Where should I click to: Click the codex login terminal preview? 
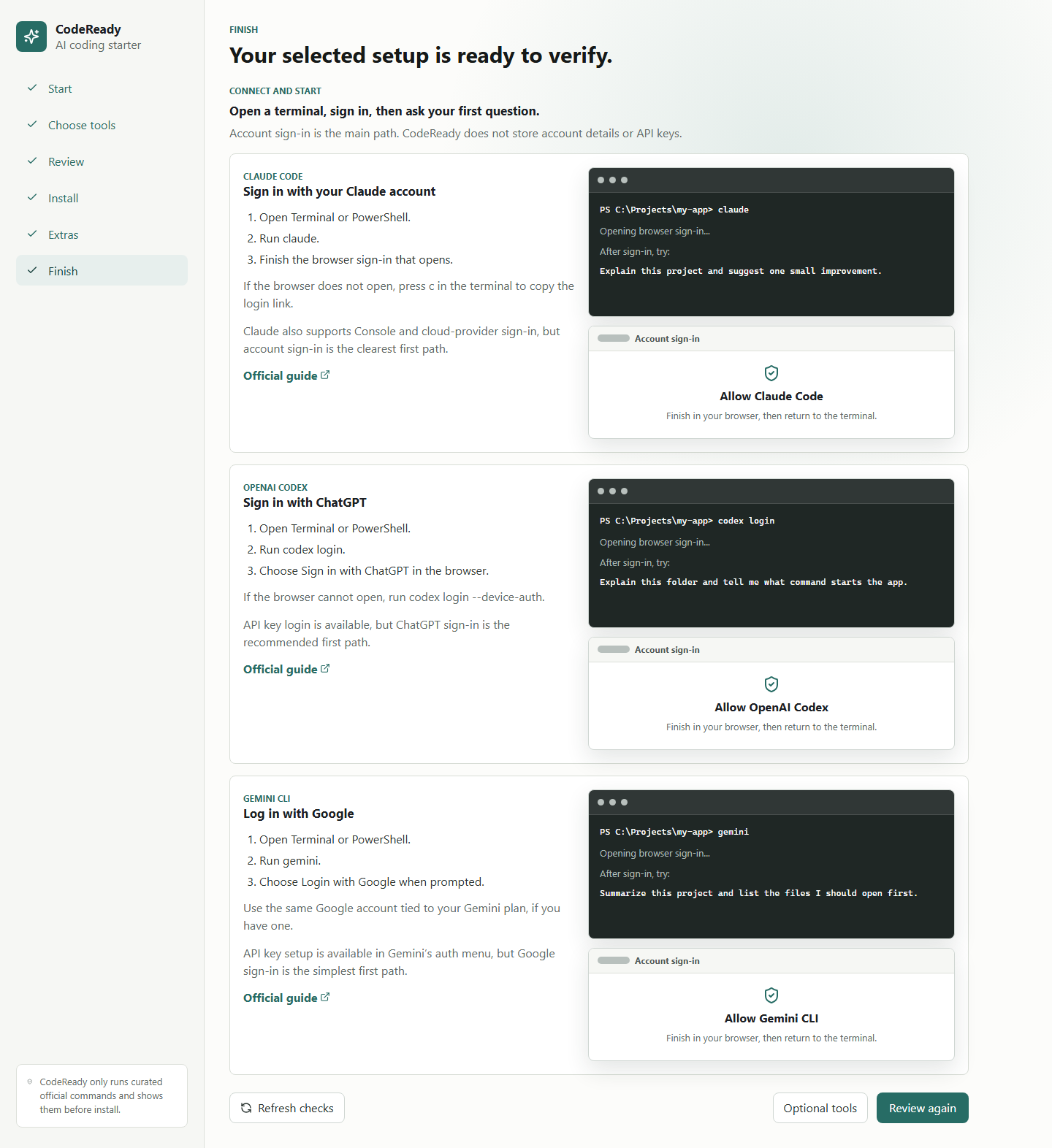point(771,553)
